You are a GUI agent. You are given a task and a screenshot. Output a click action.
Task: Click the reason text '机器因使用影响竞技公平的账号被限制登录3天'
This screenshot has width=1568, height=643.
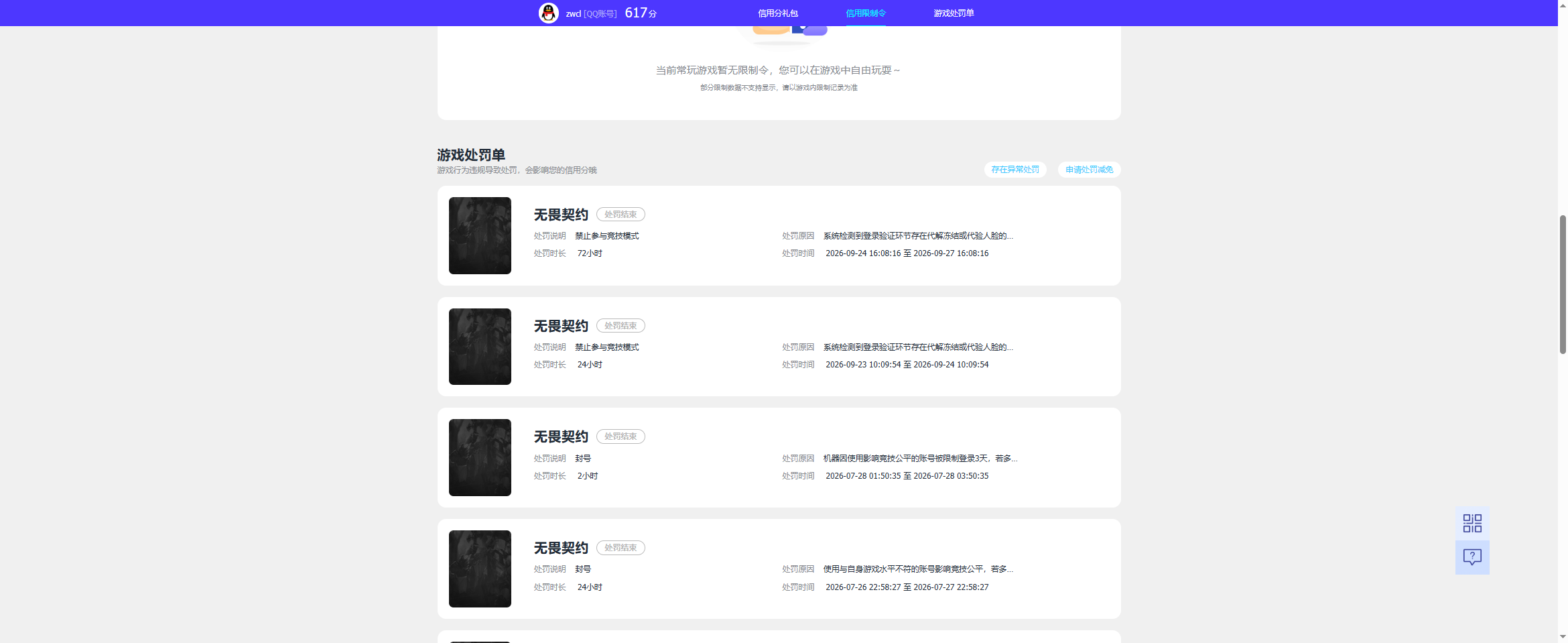906,459
